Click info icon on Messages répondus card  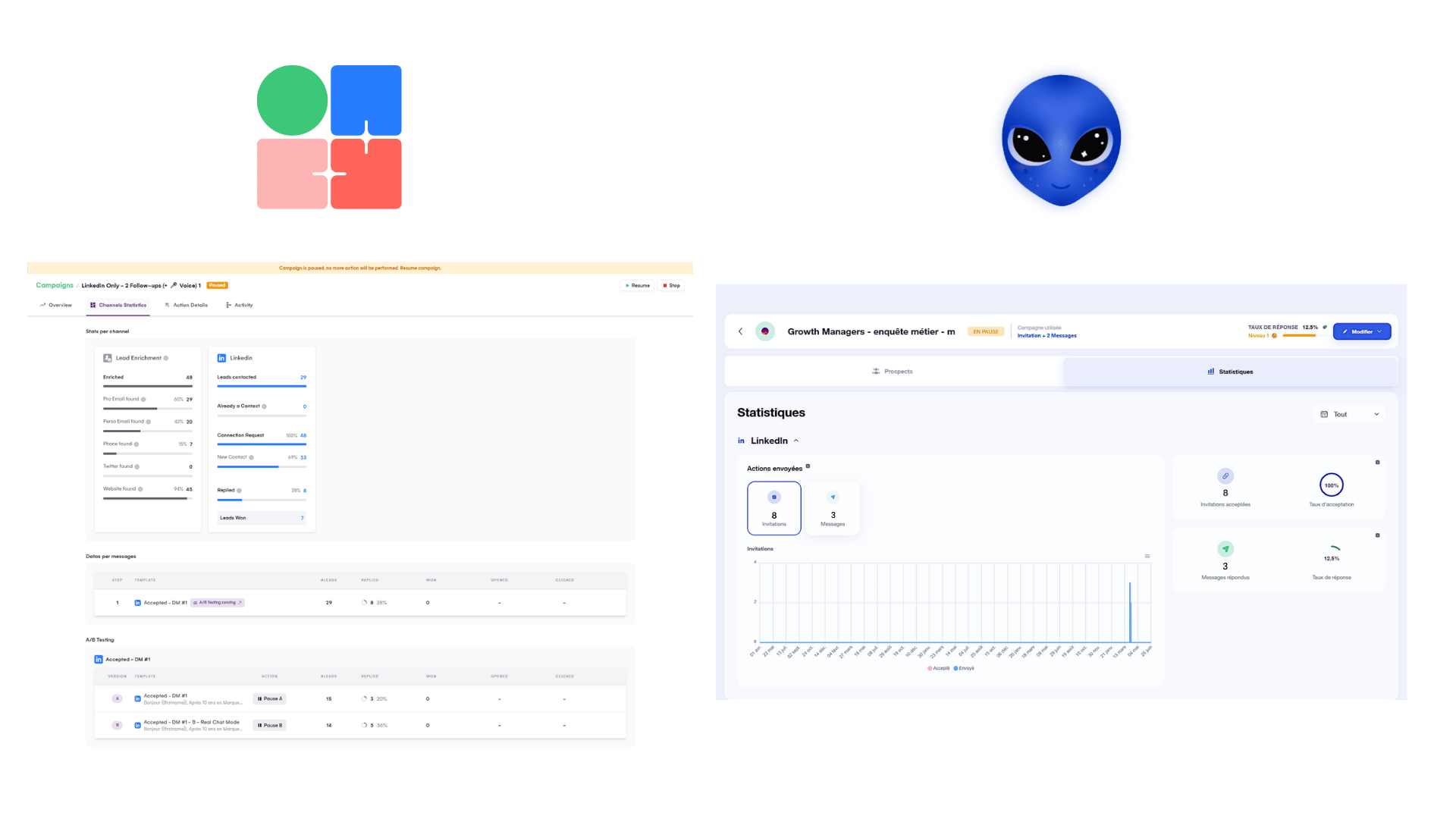1378,535
